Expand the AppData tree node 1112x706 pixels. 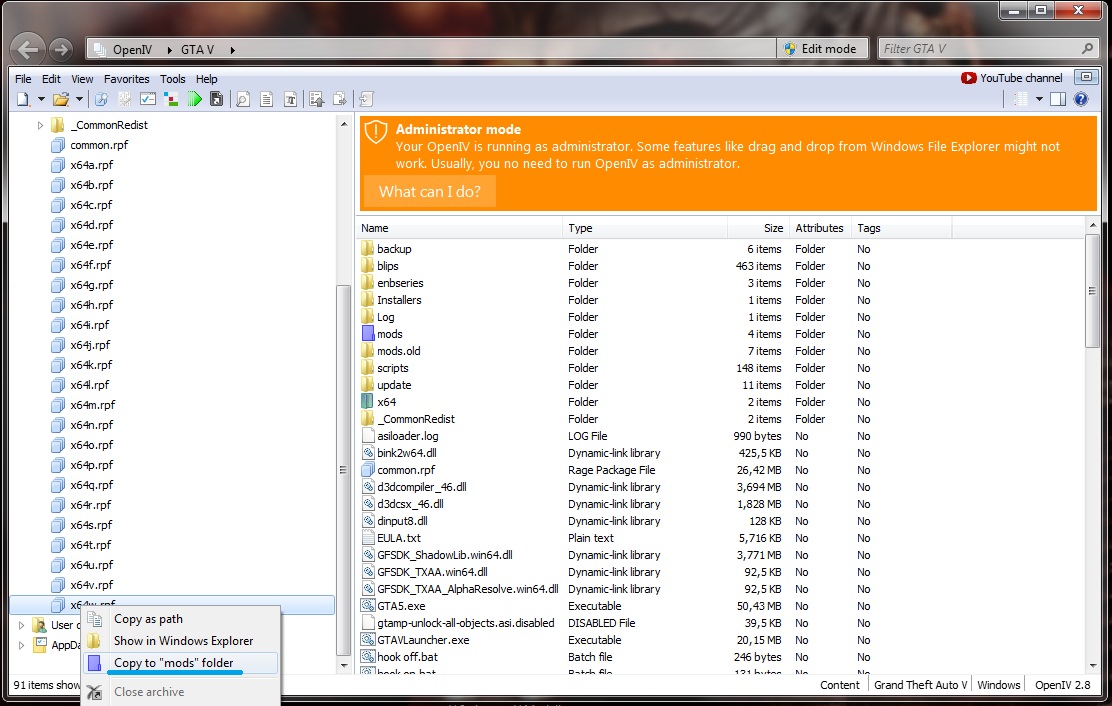coord(21,645)
